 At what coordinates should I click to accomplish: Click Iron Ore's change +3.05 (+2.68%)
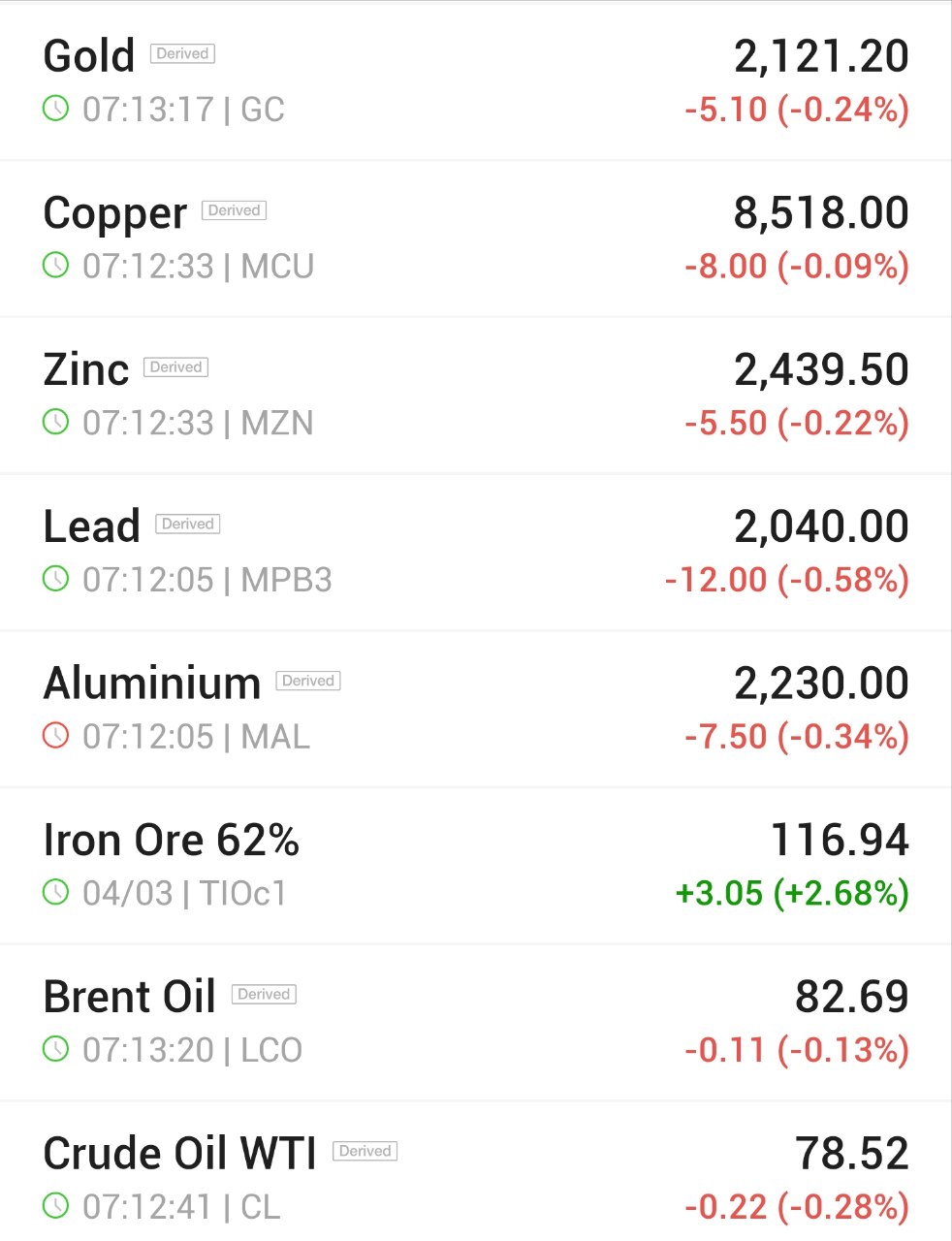tap(792, 893)
